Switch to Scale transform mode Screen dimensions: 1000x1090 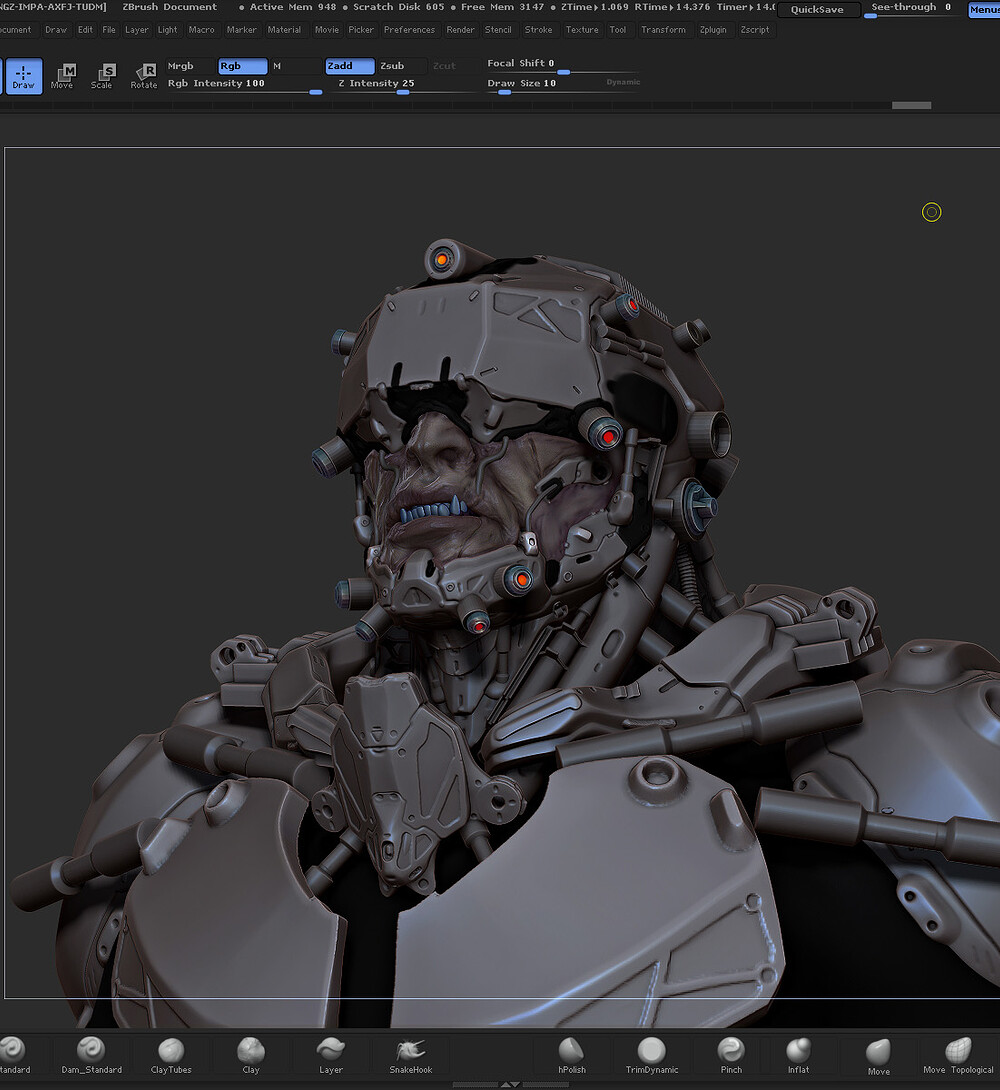(103, 76)
